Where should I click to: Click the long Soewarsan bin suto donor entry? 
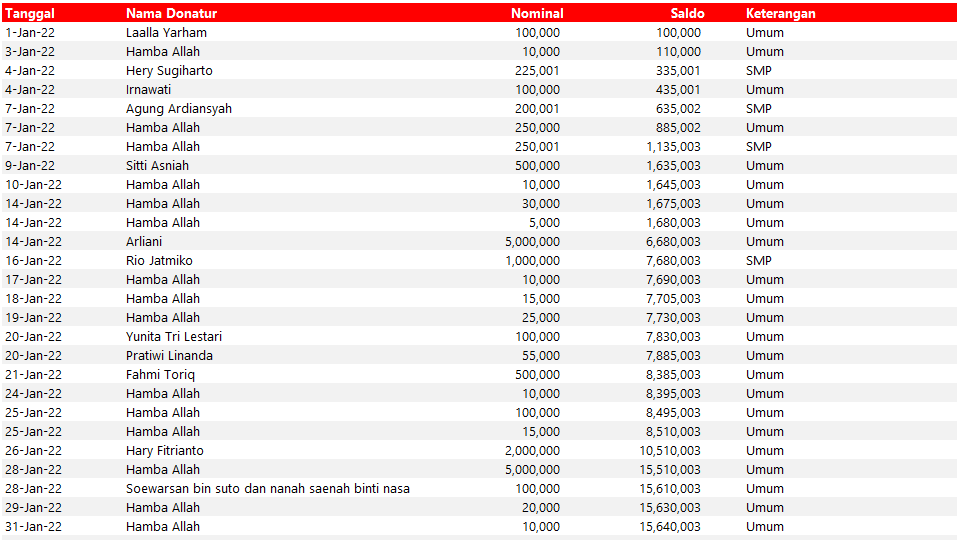(x=267, y=488)
